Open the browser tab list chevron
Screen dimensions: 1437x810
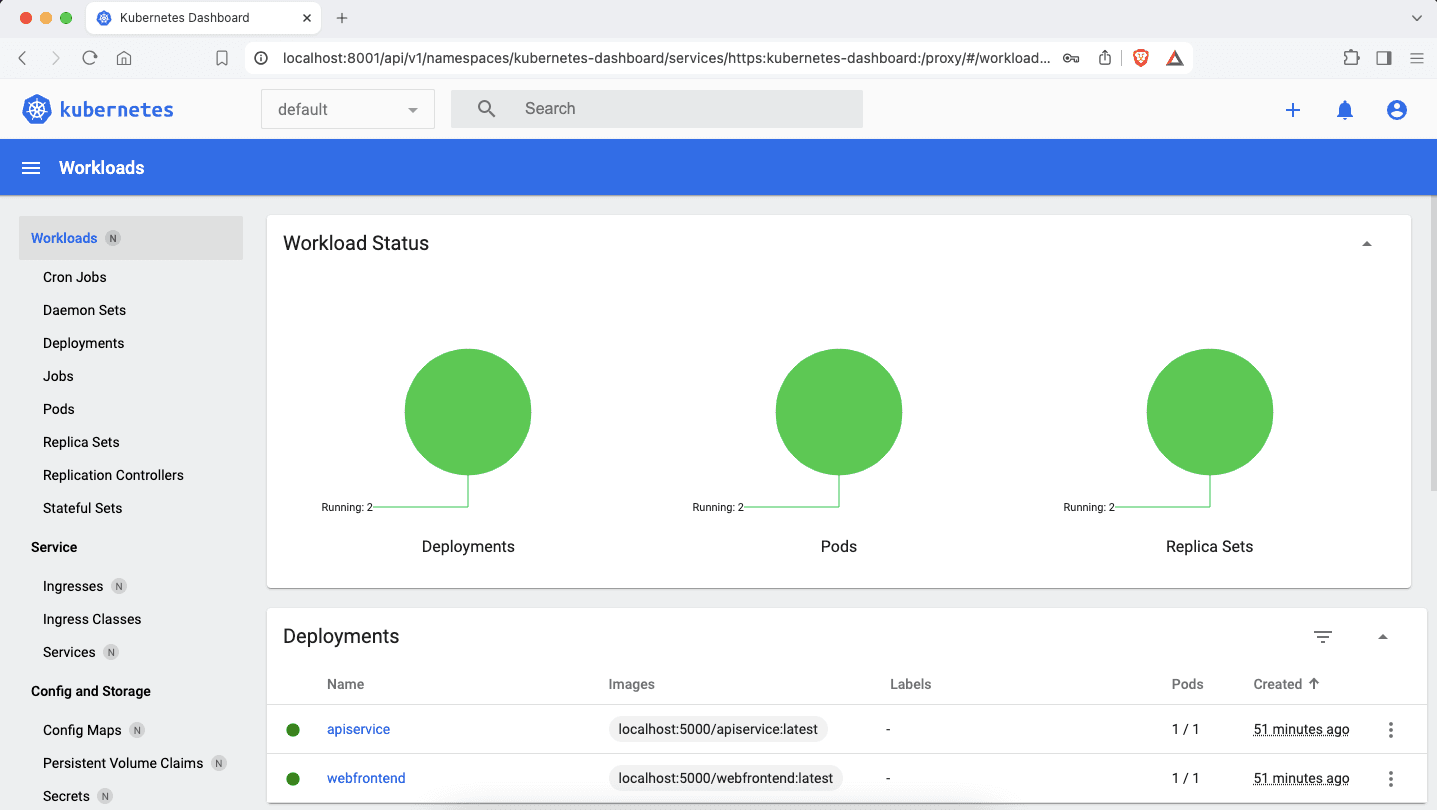pyautogui.click(x=1417, y=18)
